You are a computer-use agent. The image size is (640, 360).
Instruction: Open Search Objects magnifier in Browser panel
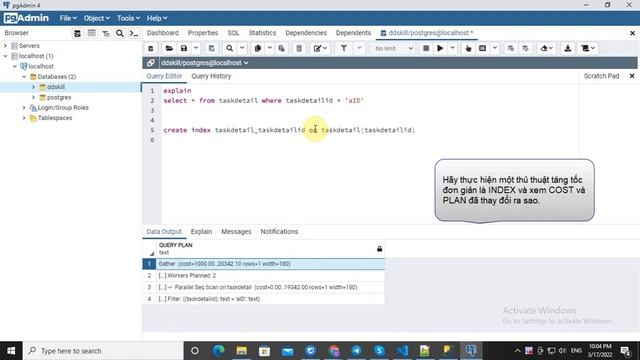pyautogui.click(x=120, y=33)
